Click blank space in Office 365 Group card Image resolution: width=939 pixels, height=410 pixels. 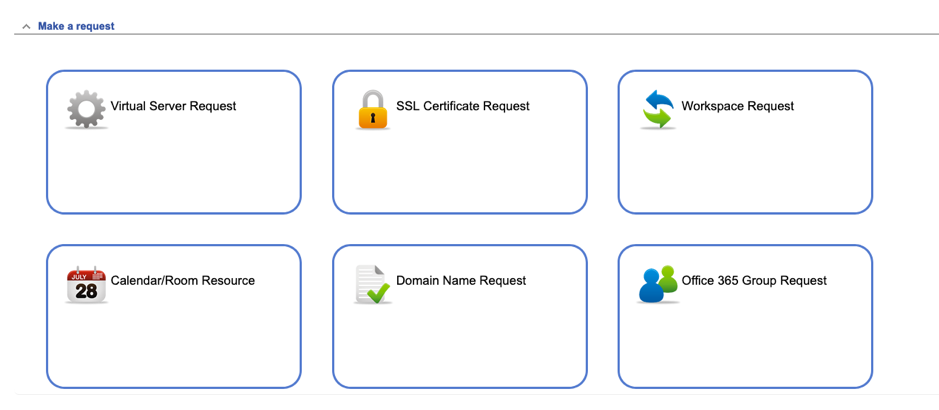(744, 345)
